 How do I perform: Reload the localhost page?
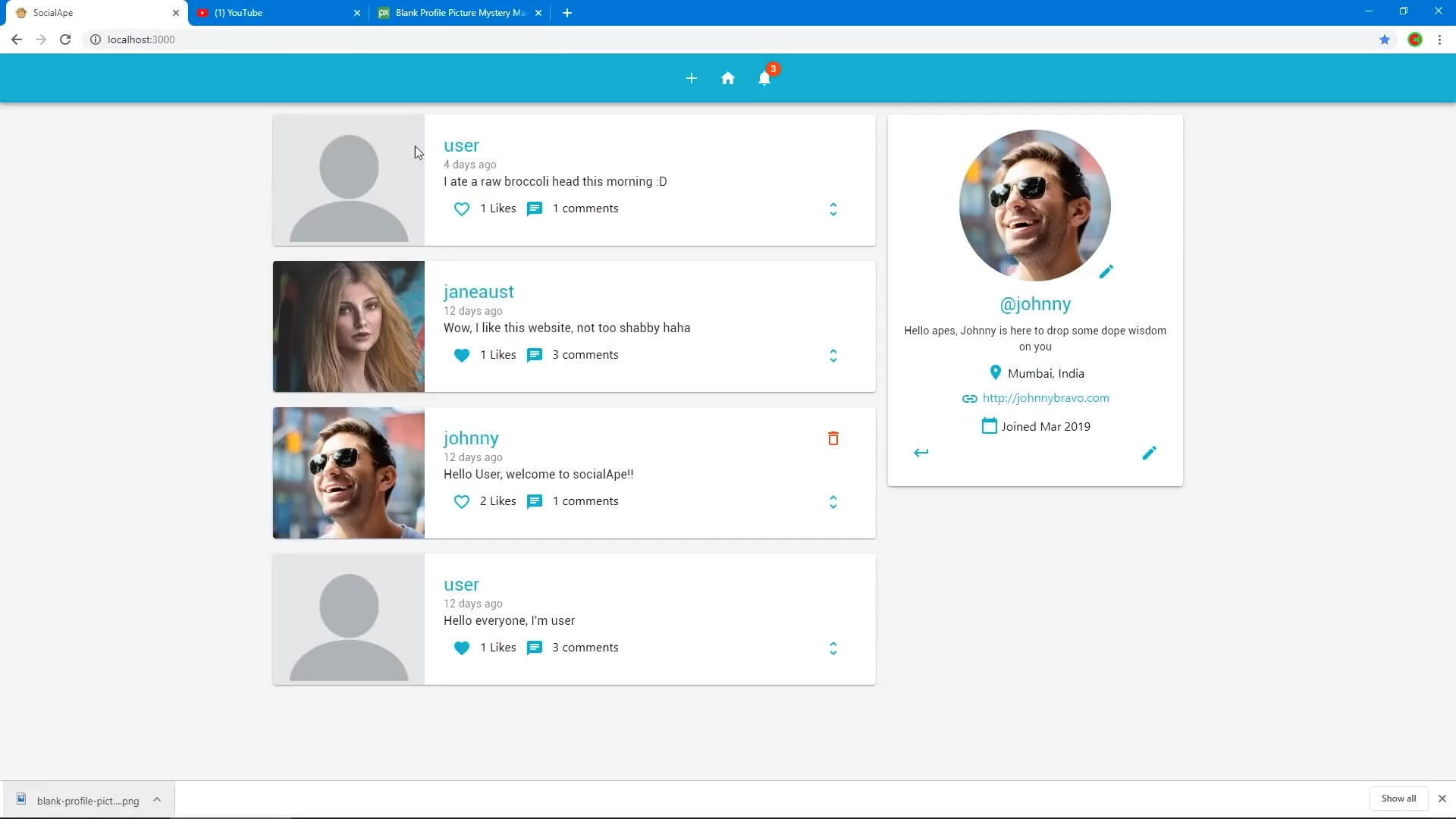tap(65, 39)
